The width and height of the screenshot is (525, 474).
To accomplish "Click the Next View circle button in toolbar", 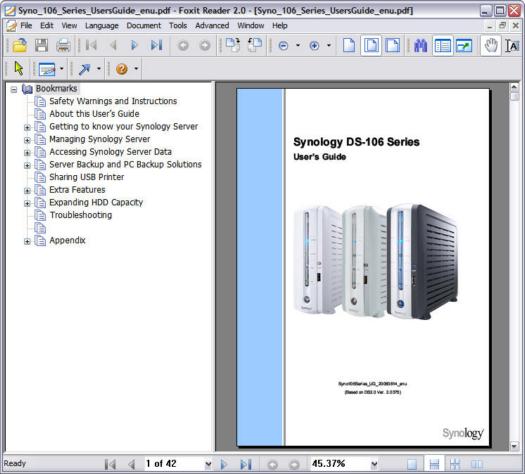I will coord(205,46).
